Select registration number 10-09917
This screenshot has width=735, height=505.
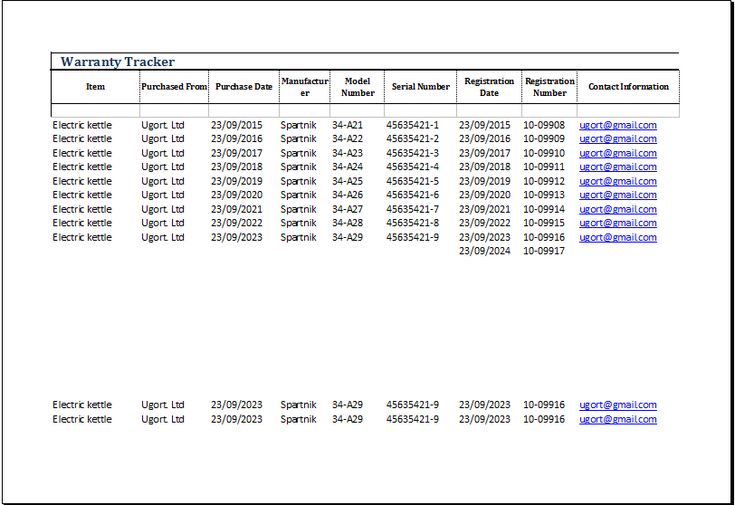(x=544, y=251)
